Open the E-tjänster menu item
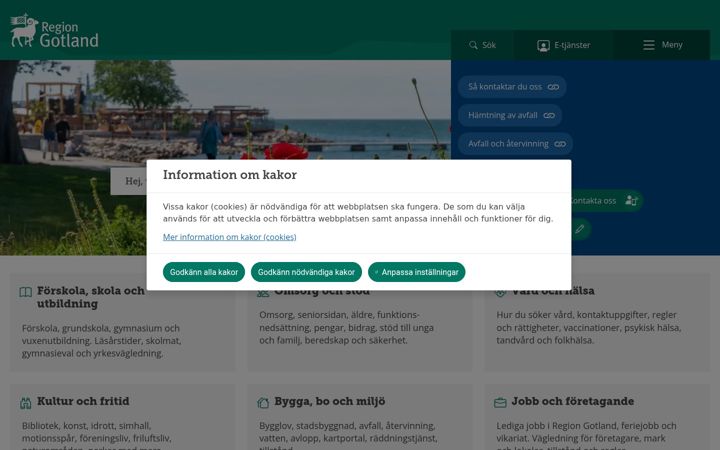Viewport: 720px width, 450px height. [564, 45]
